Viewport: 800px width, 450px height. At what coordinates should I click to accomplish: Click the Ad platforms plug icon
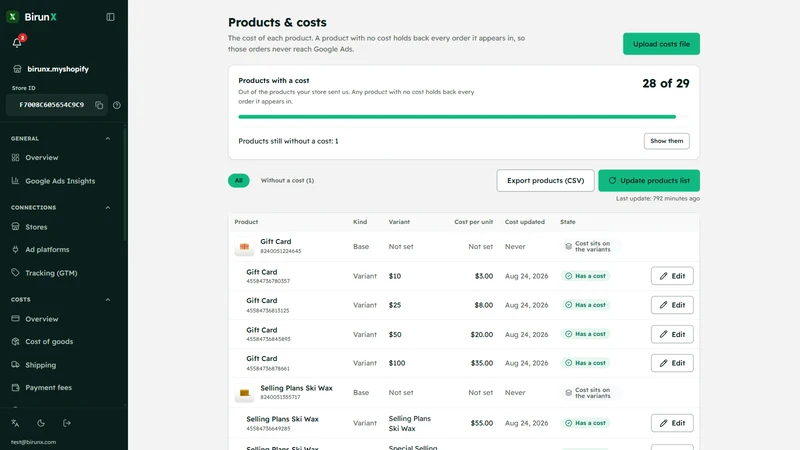point(15,249)
